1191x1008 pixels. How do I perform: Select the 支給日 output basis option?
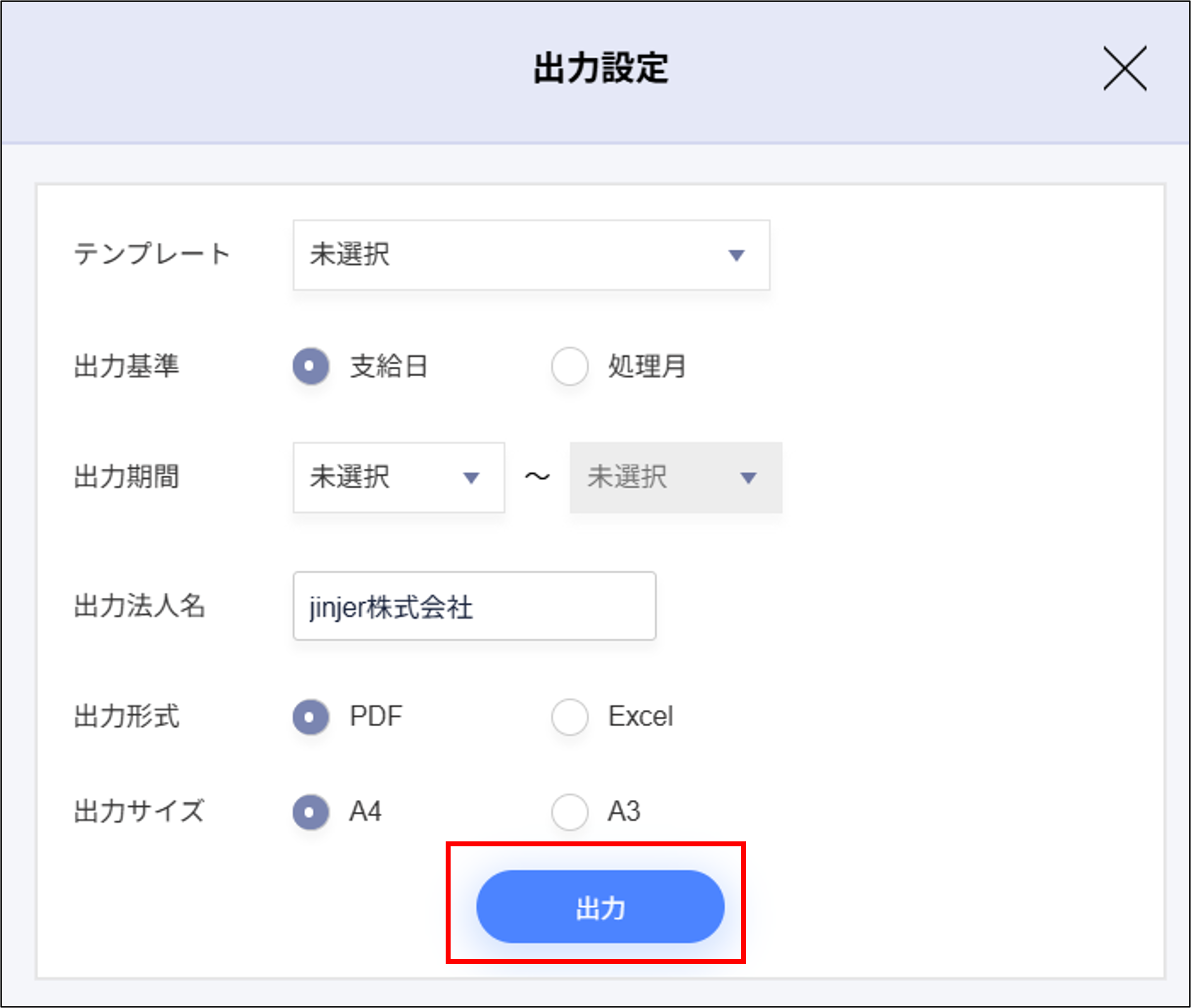click(310, 366)
